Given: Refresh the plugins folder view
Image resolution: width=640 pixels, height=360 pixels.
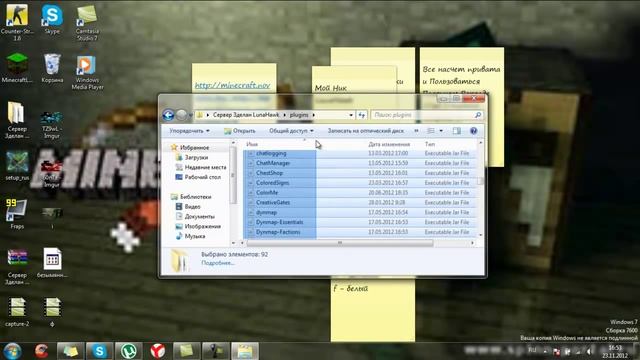Looking at the screenshot, I should (362, 115).
